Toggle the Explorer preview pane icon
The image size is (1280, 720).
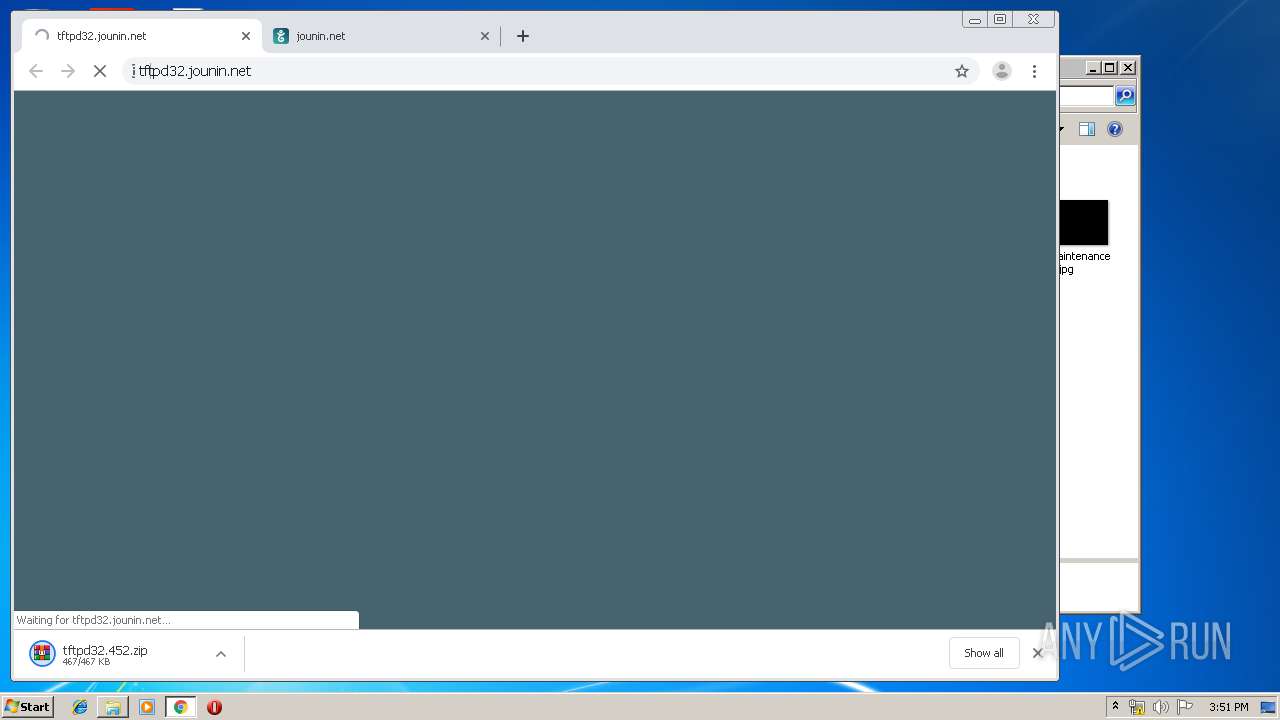1087,129
